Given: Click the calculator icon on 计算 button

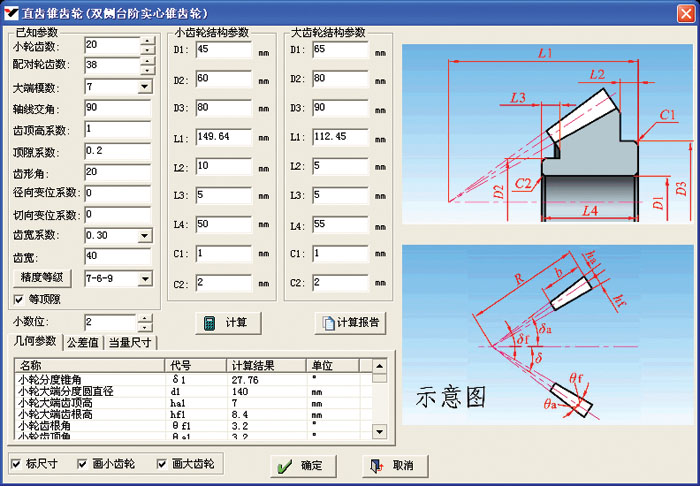Looking at the screenshot, I should (x=210, y=323).
